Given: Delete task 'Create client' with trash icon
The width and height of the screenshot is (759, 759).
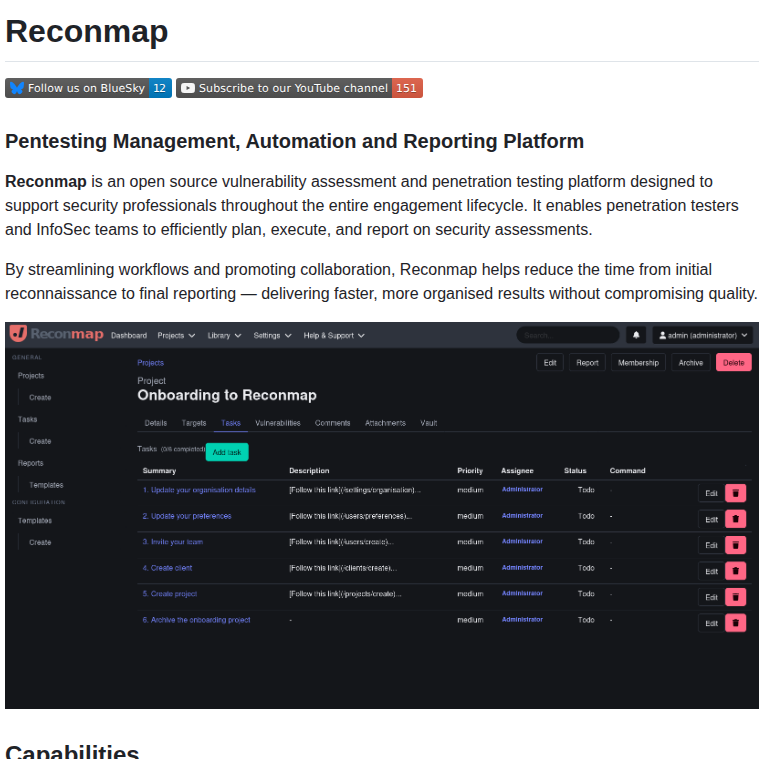Looking at the screenshot, I should (x=735, y=571).
